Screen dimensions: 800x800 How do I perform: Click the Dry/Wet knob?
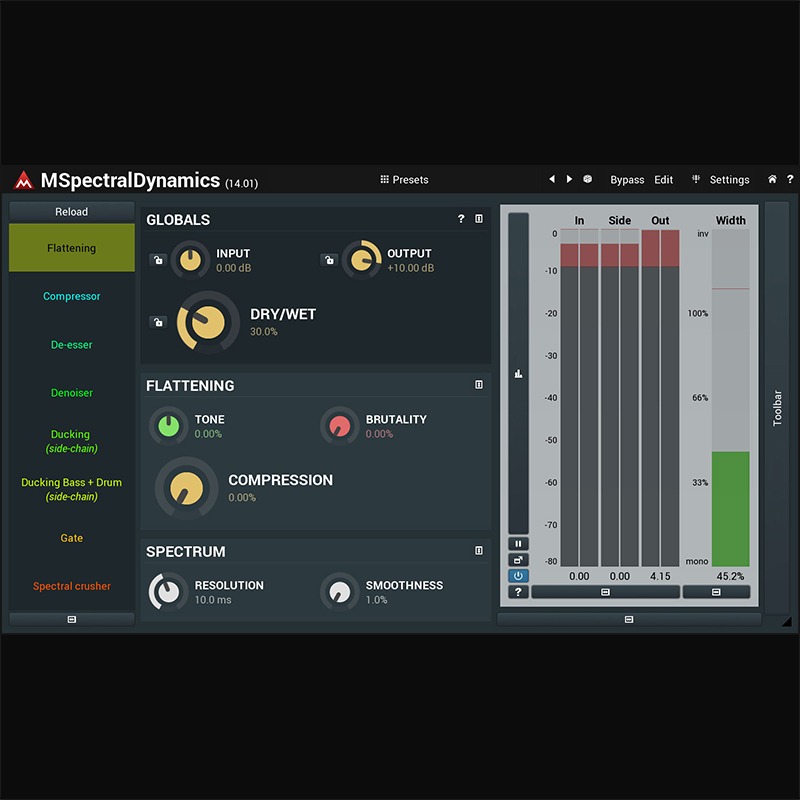208,322
